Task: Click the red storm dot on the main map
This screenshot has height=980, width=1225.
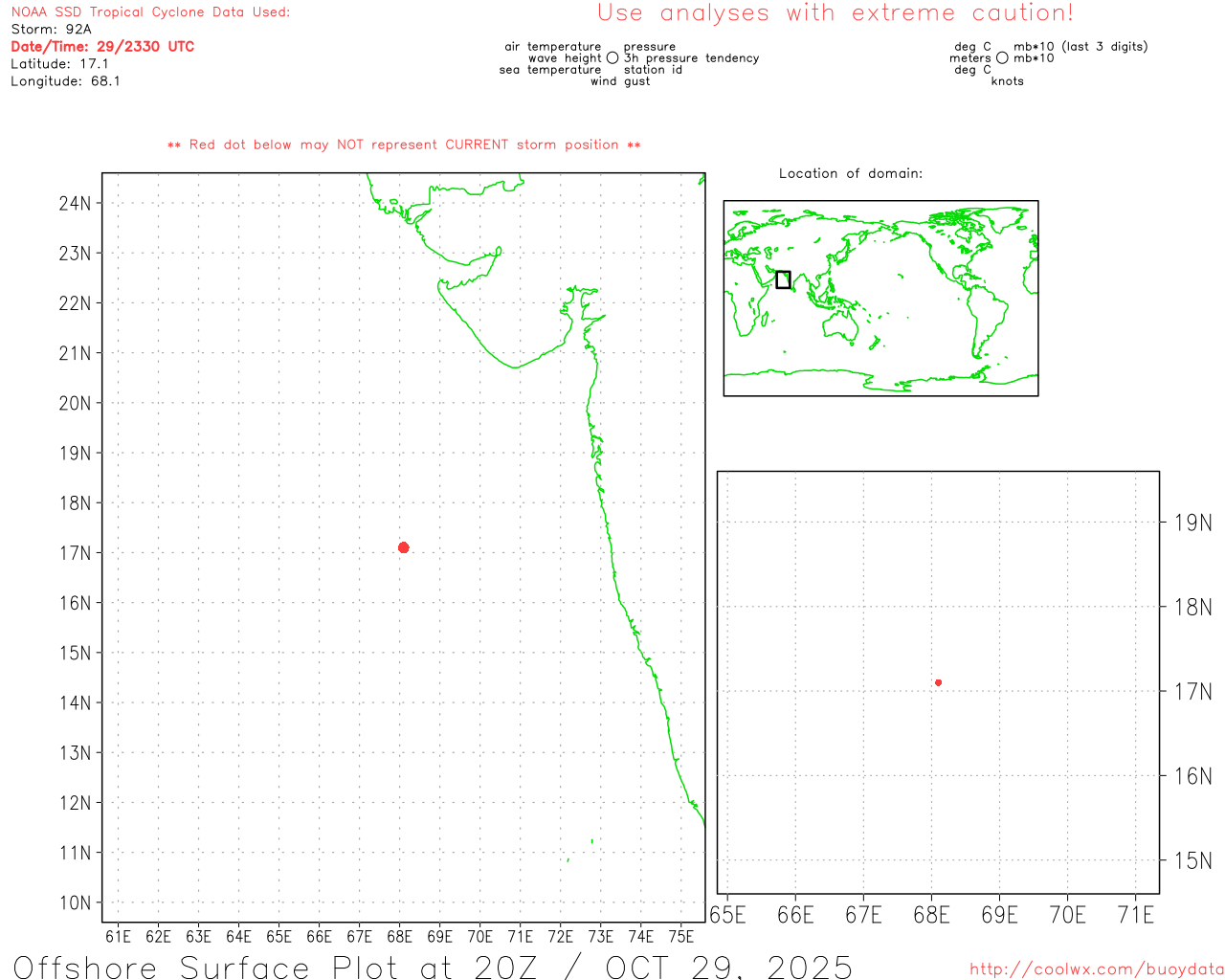Action: pos(404,547)
